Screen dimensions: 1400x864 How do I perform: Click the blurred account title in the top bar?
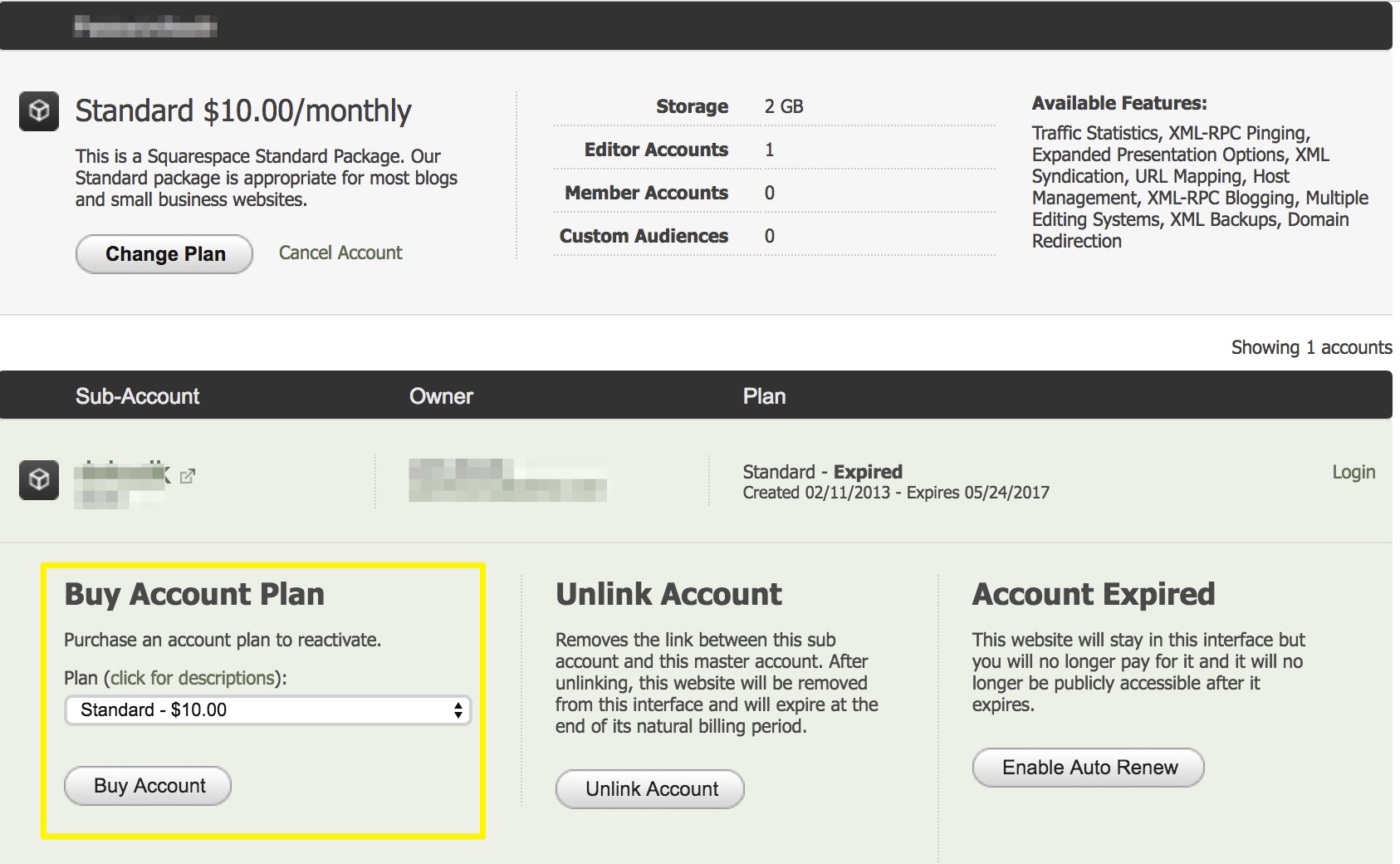(x=145, y=27)
